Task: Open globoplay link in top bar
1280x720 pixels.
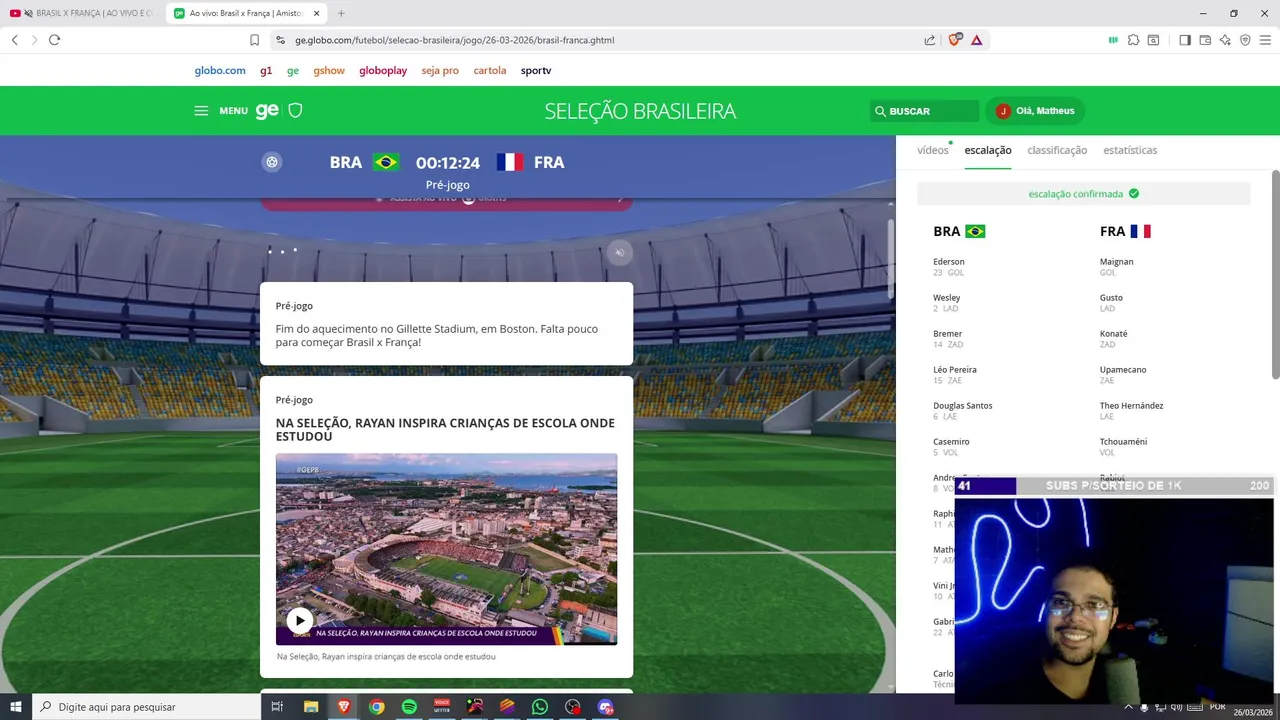Action: point(383,71)
